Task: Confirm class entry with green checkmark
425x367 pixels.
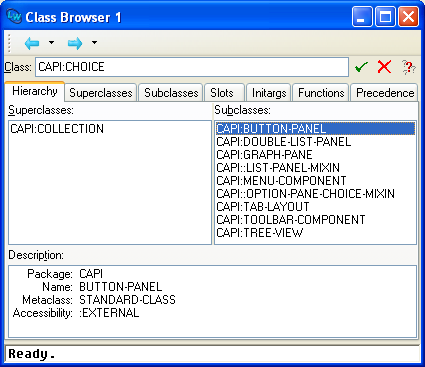Action: click(361, 67)
